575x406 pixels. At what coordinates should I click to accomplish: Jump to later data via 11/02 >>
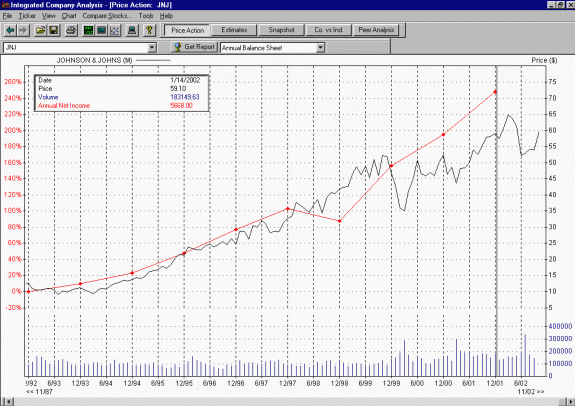(x=531, y=392)
